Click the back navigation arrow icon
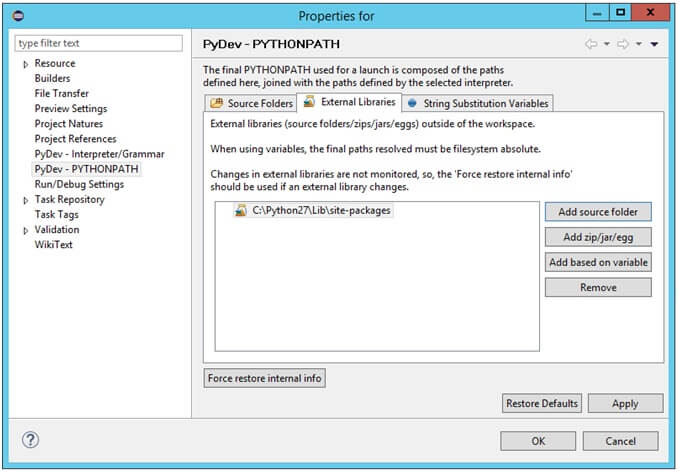The width and height of the screenshot is (679, 472). (591, 44)
